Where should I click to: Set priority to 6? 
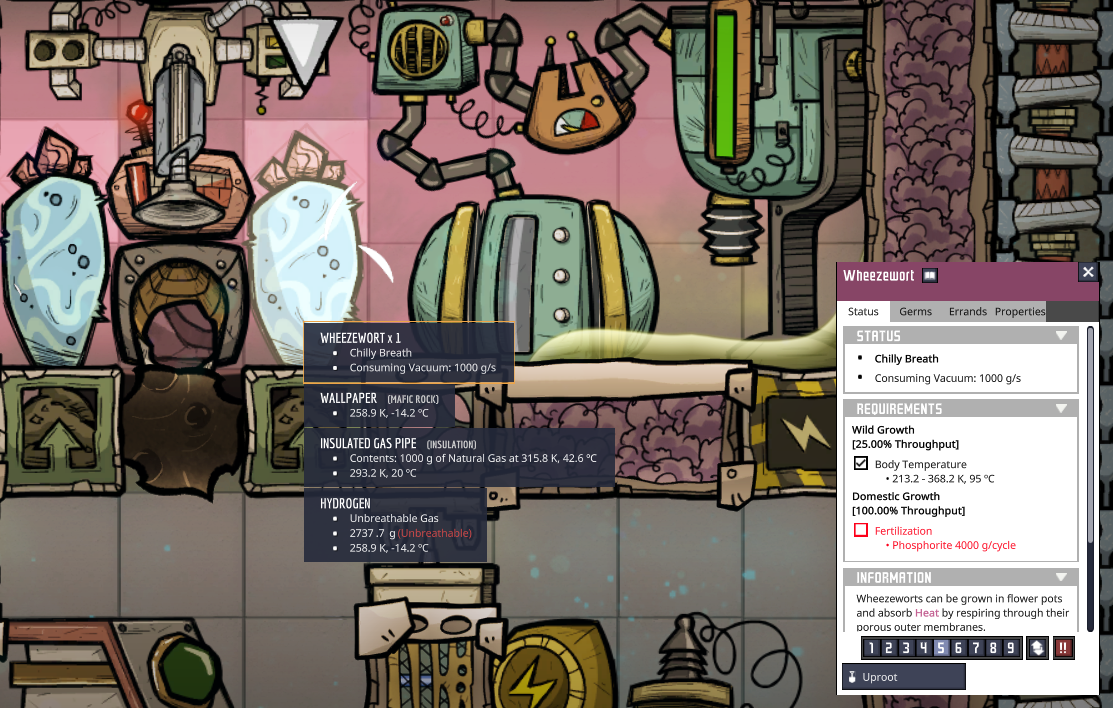958,648
